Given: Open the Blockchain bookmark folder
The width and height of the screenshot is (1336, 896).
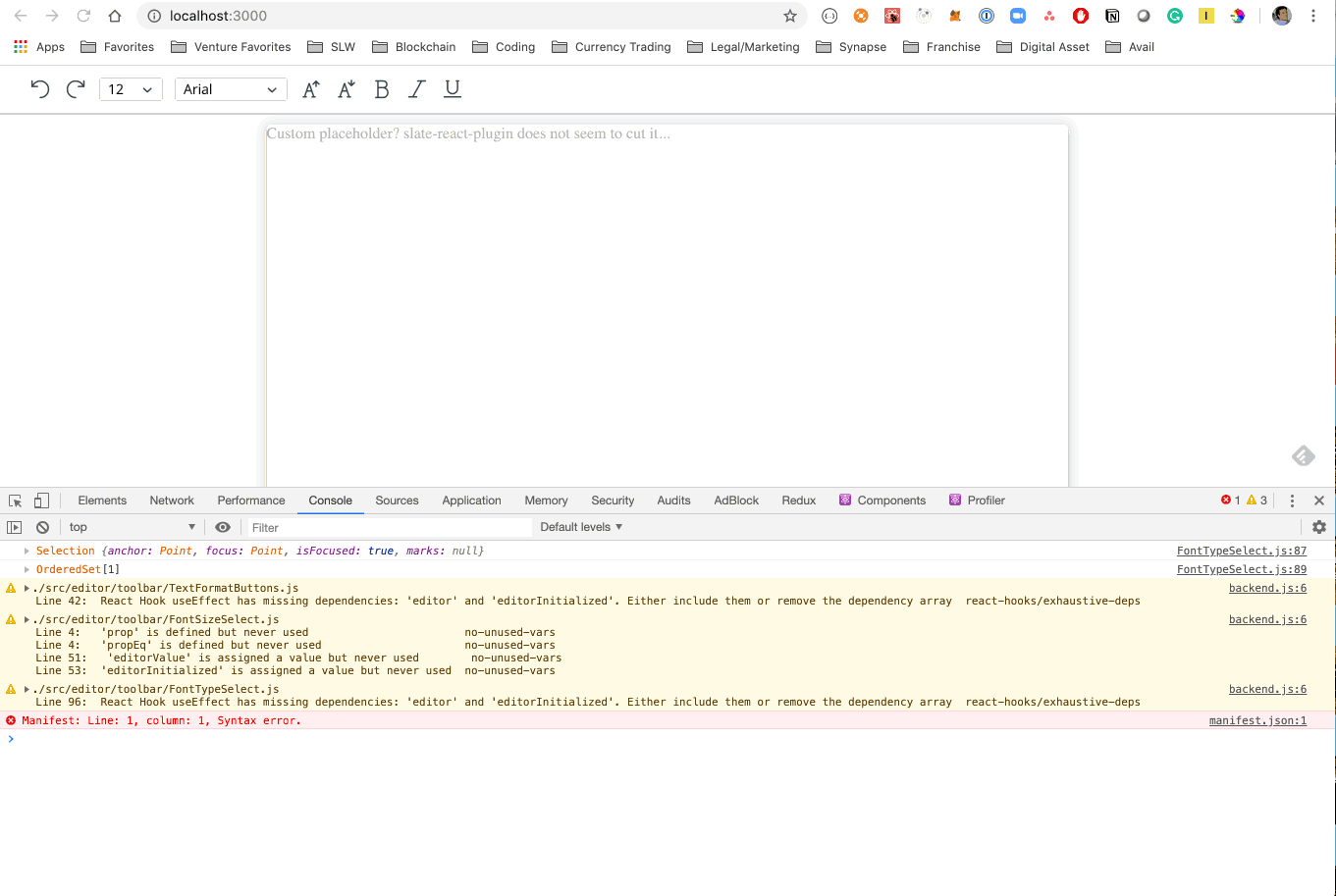Looking at the screenshot, I should [x=414, y=47].
